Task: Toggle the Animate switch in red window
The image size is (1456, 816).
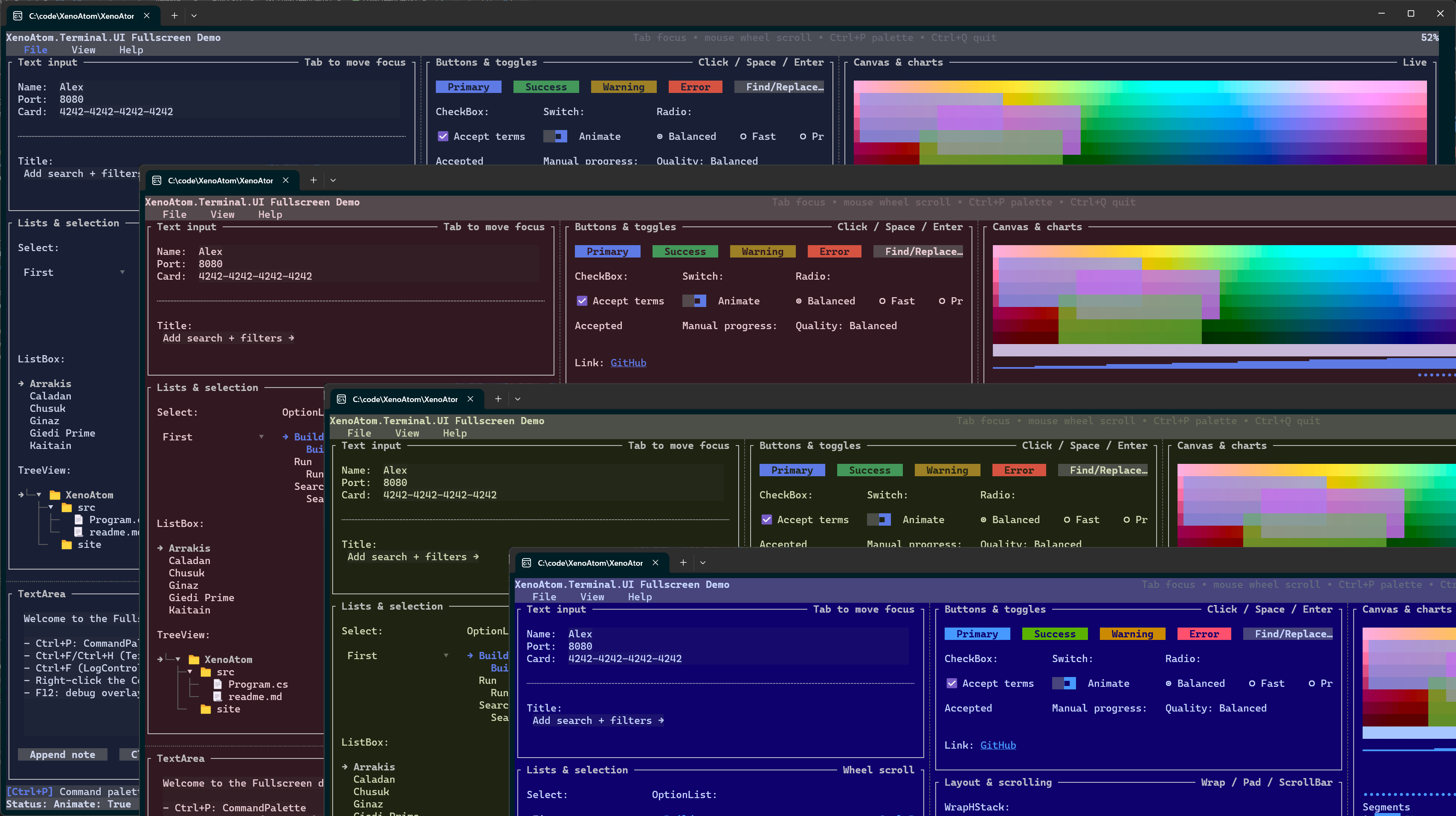Action: click(x=694, y=301)
